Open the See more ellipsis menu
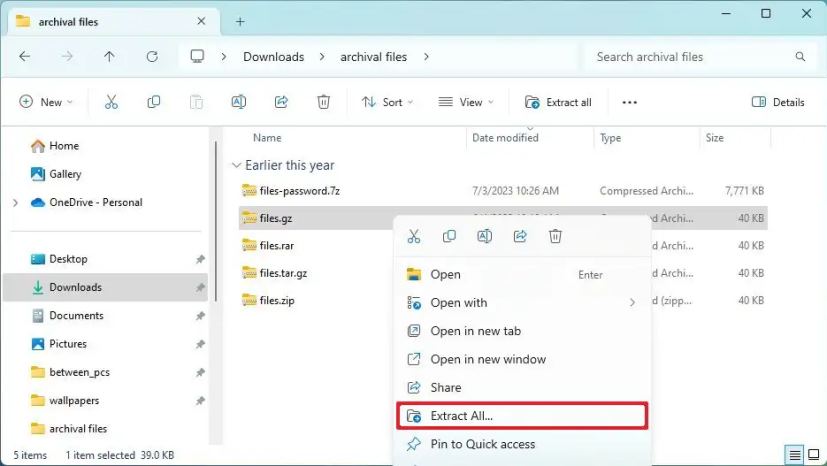 [629, 102]
